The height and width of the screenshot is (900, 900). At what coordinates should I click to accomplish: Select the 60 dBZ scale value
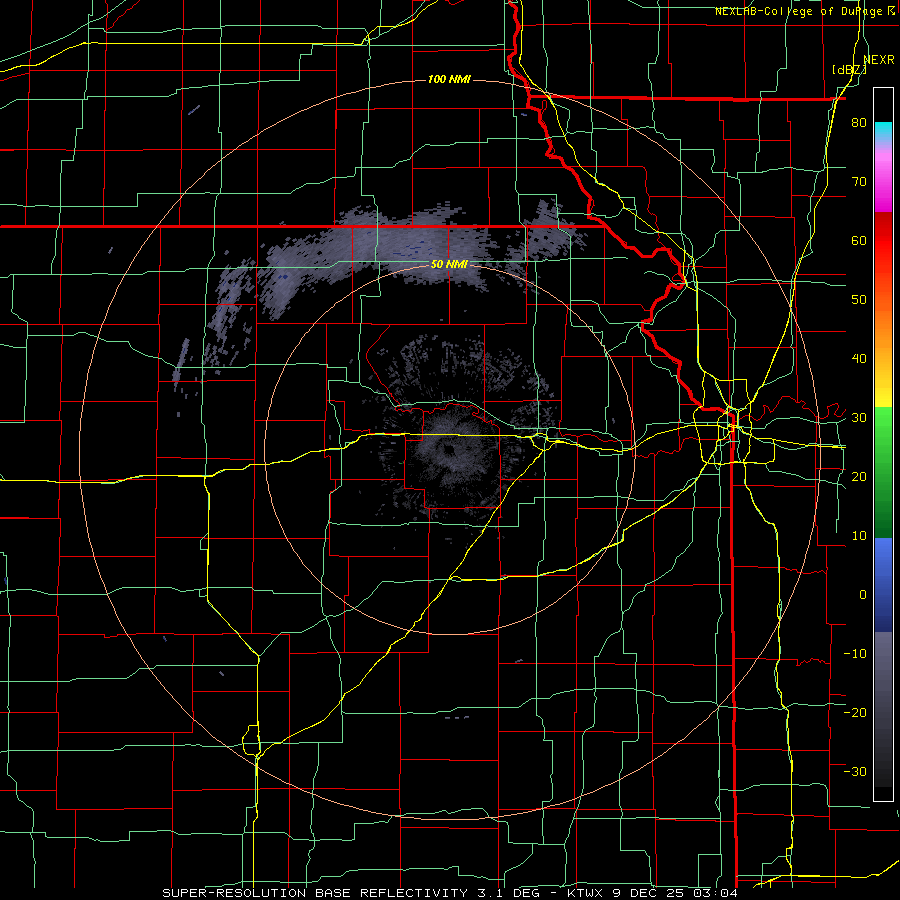tap(859, 240)
